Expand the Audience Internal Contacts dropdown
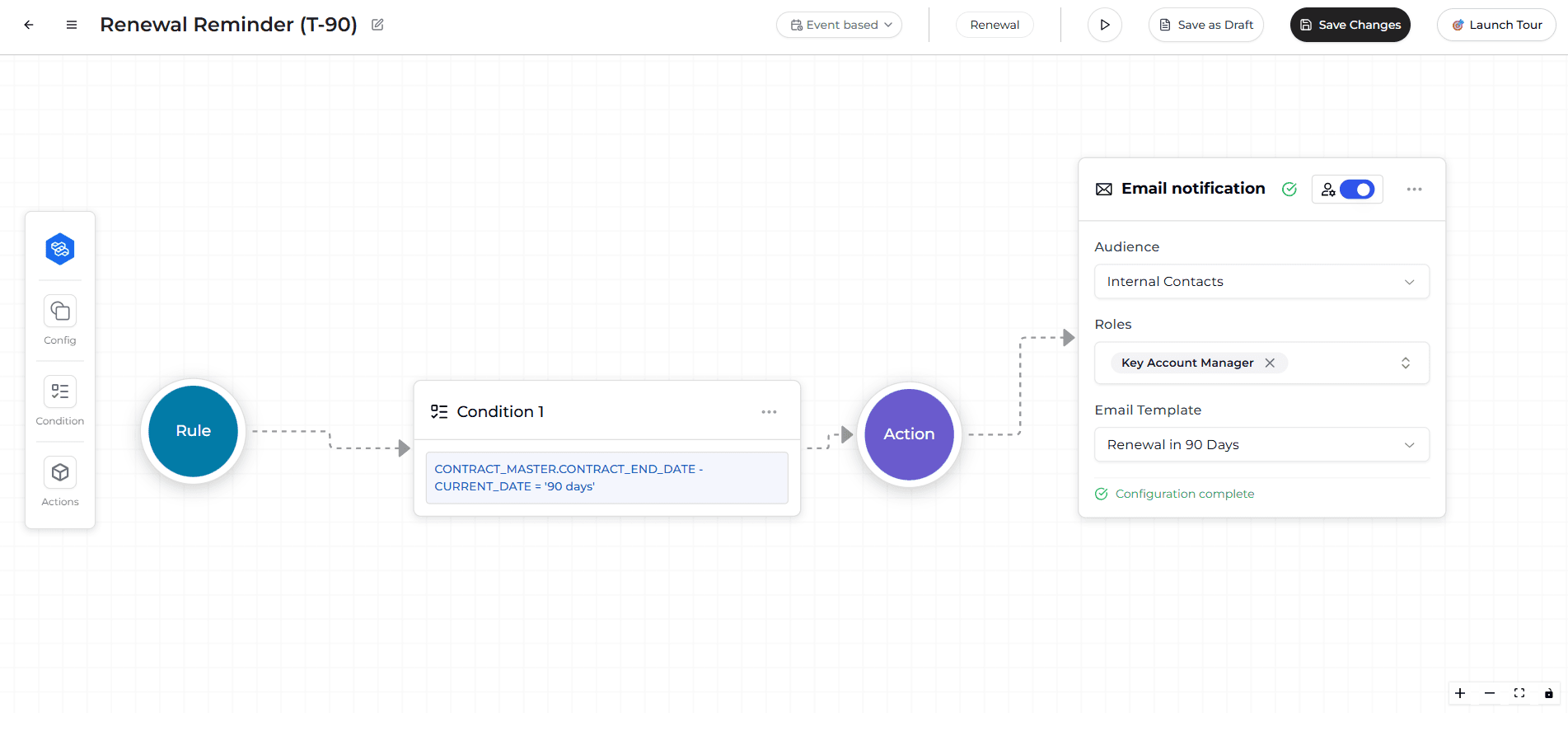This screenshot has height=736, width=1568. coord(1261,282)
